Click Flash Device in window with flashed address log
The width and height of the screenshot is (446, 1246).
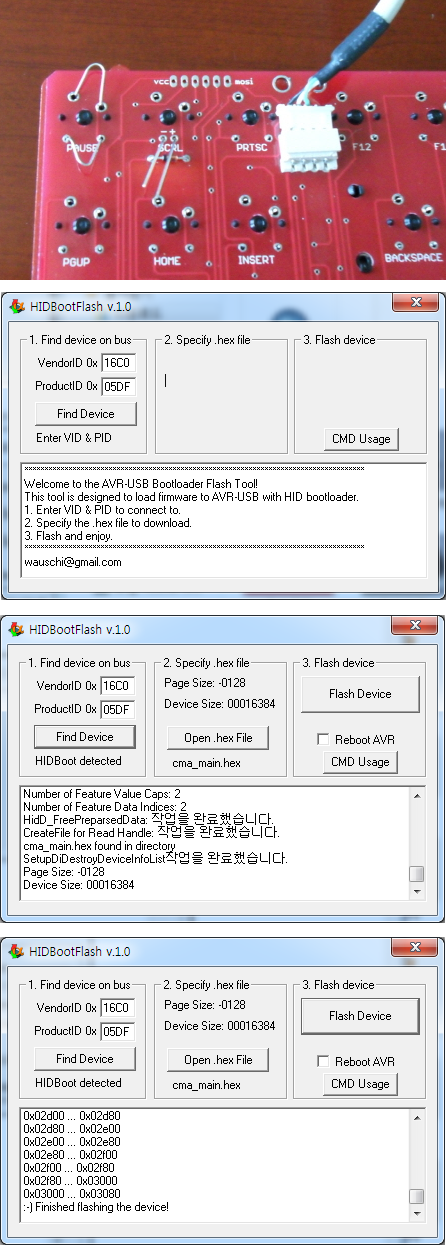coord(360,1016)
